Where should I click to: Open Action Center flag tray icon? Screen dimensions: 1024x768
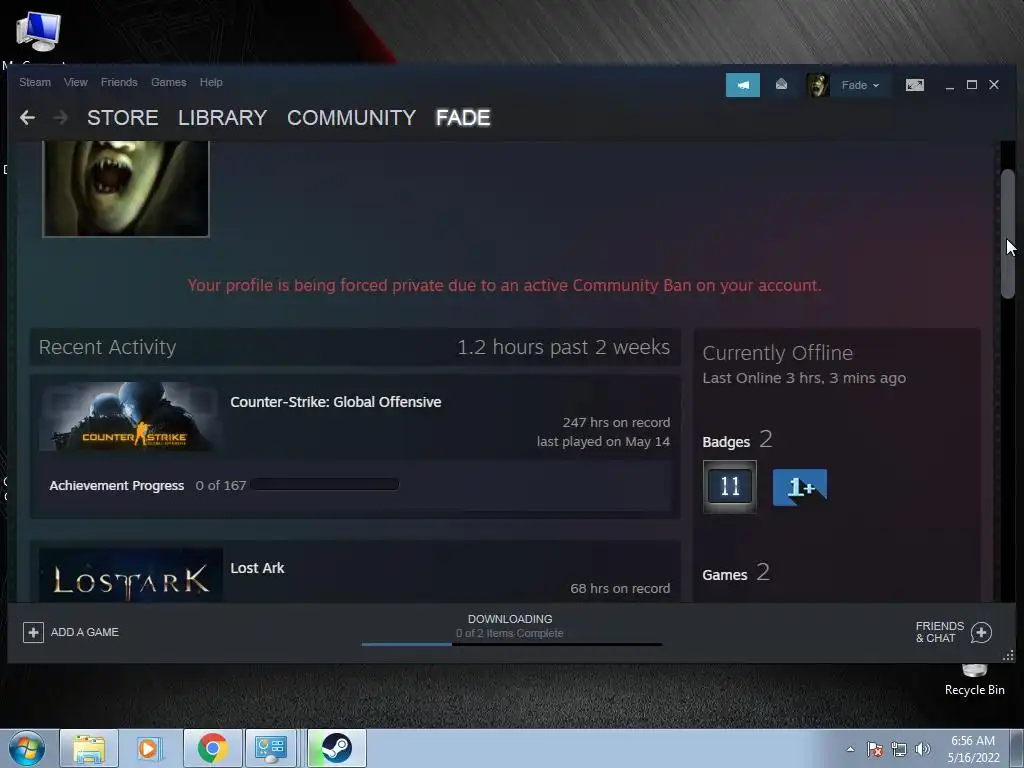tap(875, 749)
